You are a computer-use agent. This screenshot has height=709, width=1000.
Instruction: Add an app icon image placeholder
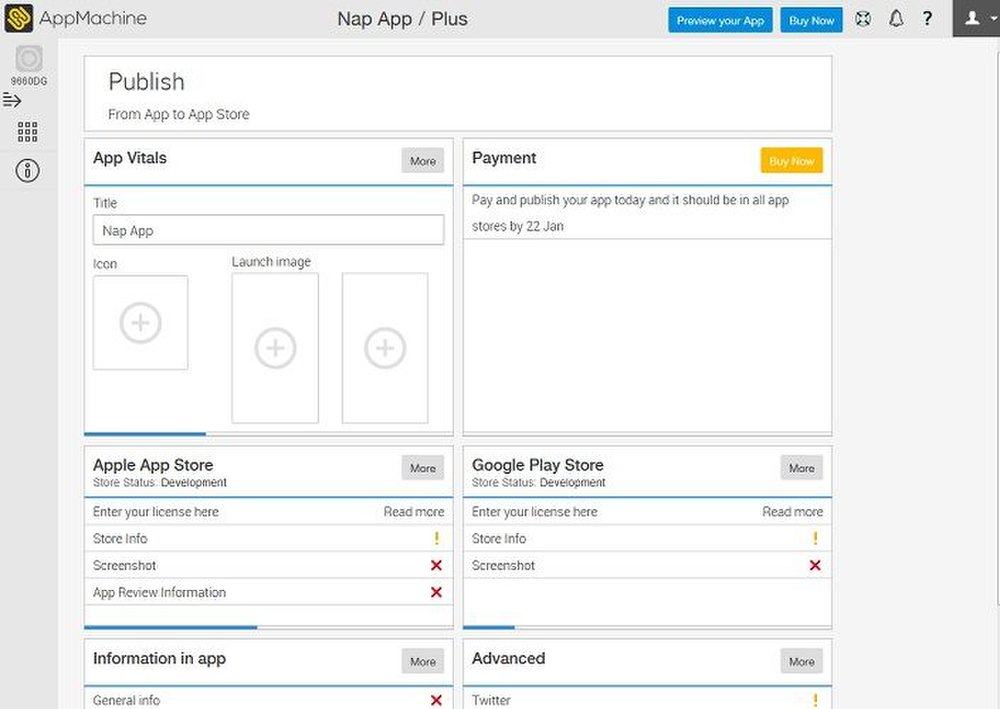pyautogui.click(x=140, y=323)
